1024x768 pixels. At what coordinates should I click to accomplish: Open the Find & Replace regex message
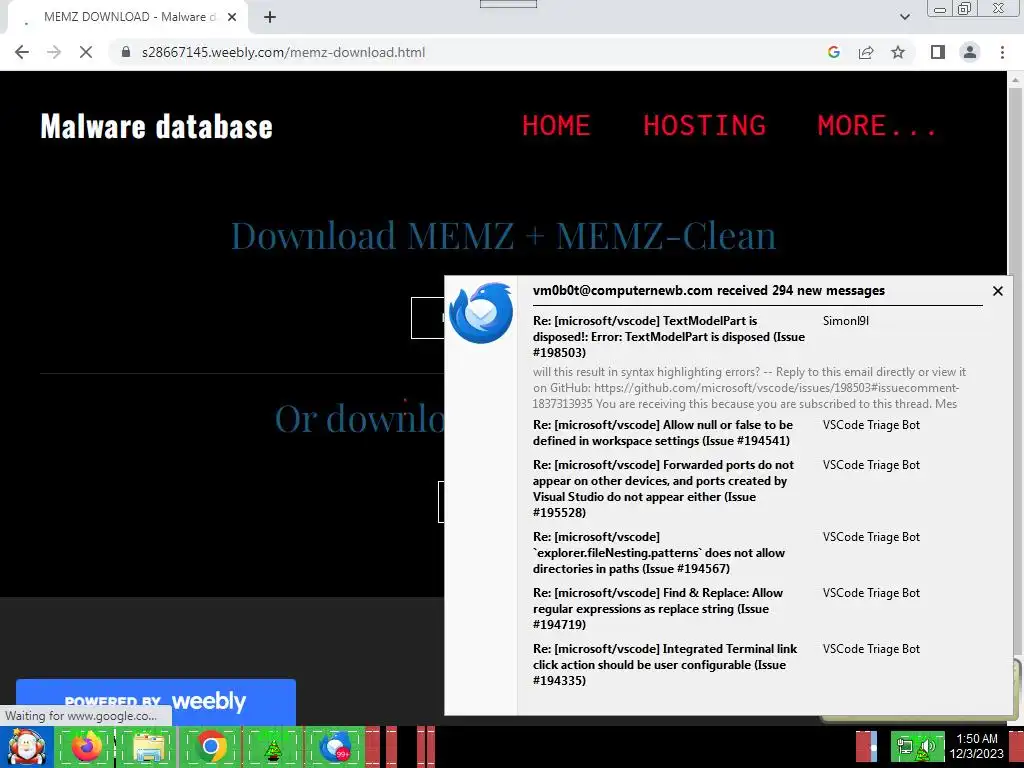(658, 609)
